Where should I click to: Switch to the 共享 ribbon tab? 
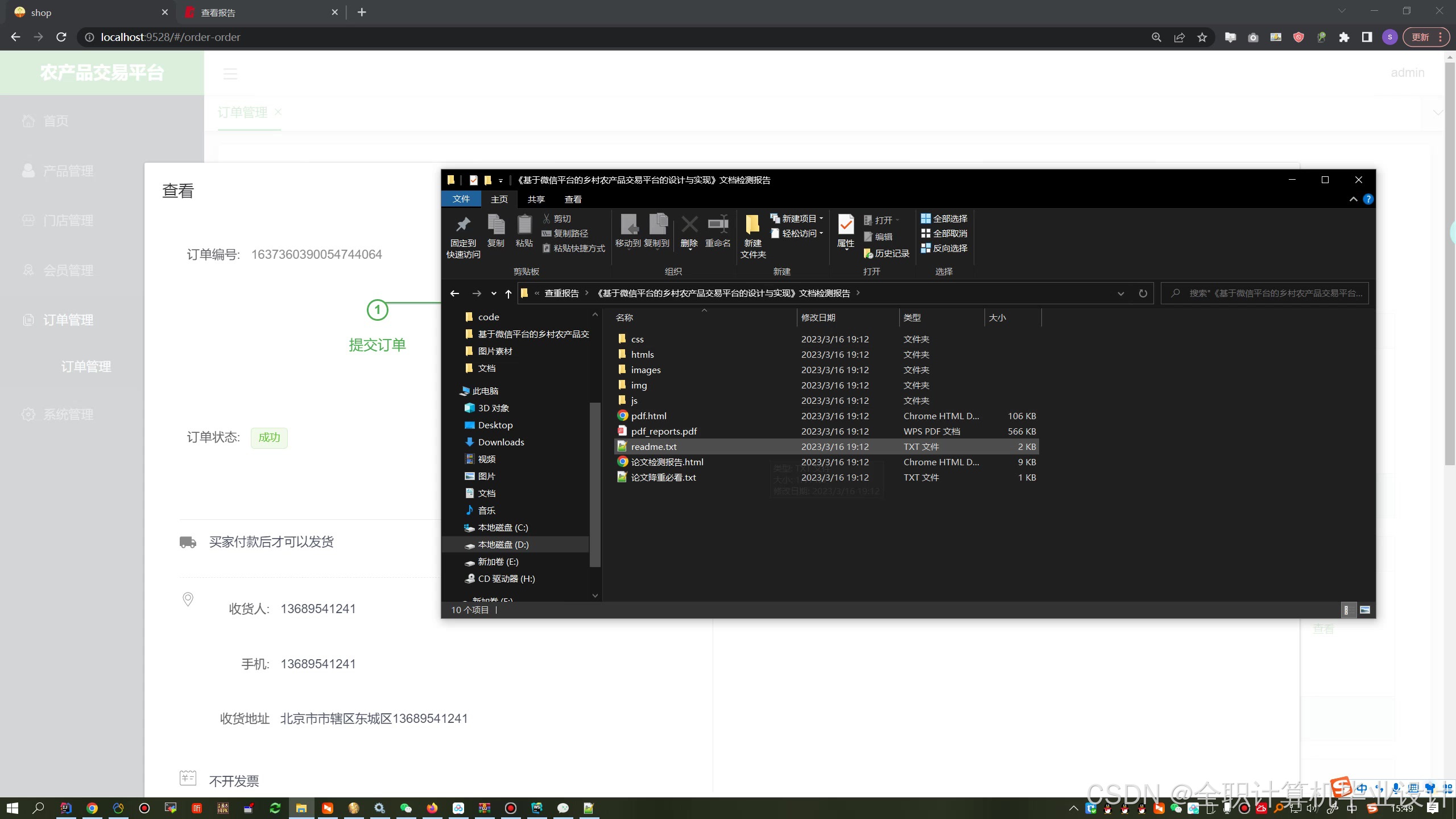(536, 199)
